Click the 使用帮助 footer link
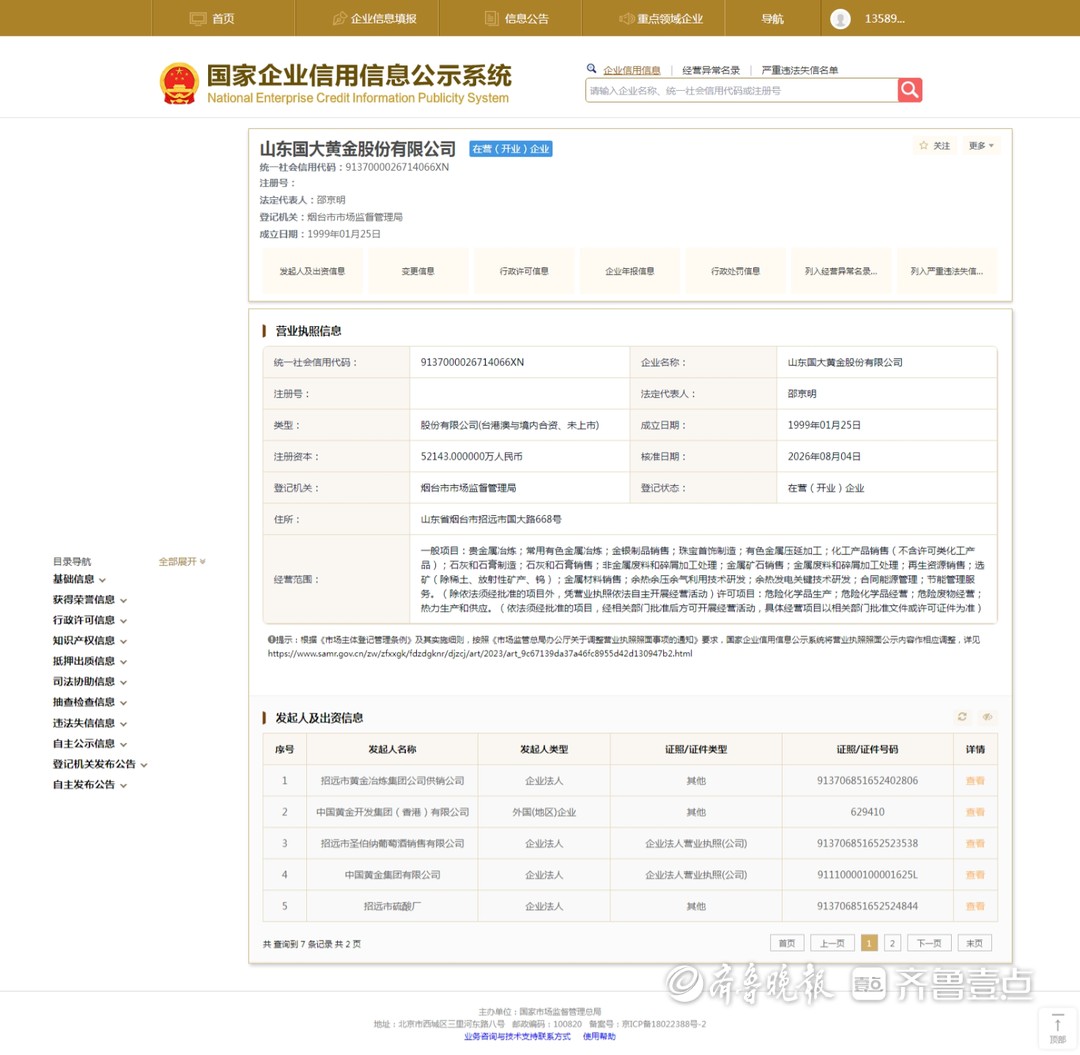This screenshot has width=1080, height=1055. tap(599, 1036)
